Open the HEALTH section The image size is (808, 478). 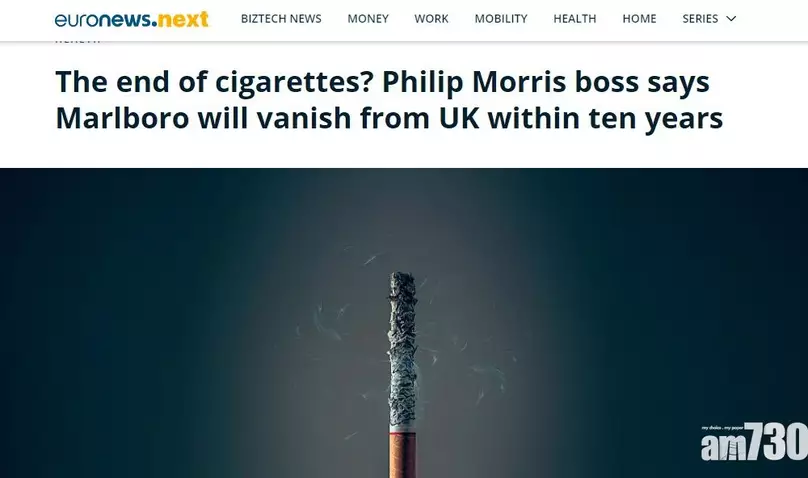point(575,19)
